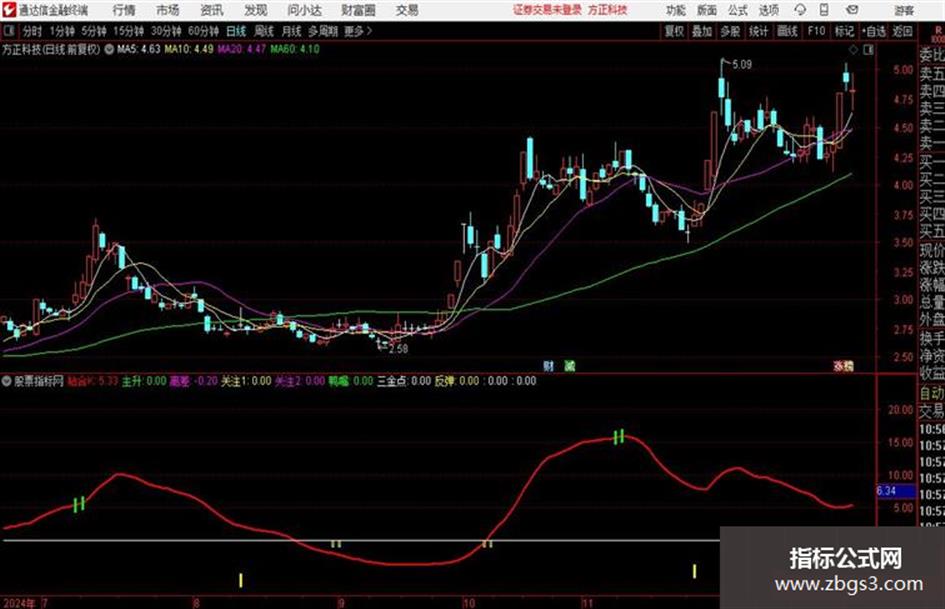Switch to 月线 monthly tab

pyautogui.click(x=292, y=31)
